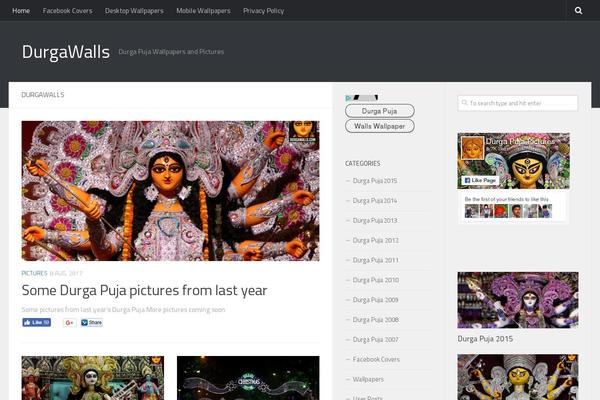
Task: Click the first friend avatar in Facebook widget
Action: click(x=471, y=211)
